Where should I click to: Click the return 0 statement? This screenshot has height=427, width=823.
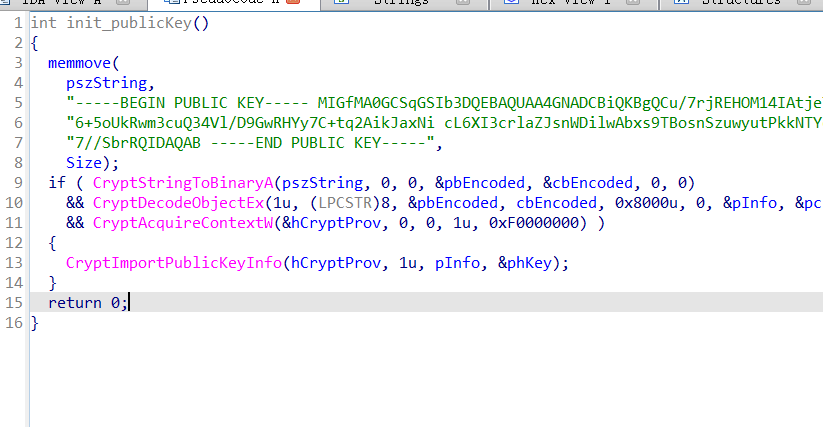(88, 303)
